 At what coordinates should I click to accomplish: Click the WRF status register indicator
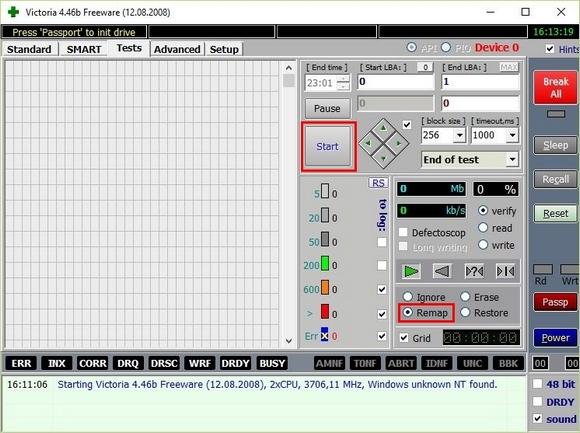point(200,363)
